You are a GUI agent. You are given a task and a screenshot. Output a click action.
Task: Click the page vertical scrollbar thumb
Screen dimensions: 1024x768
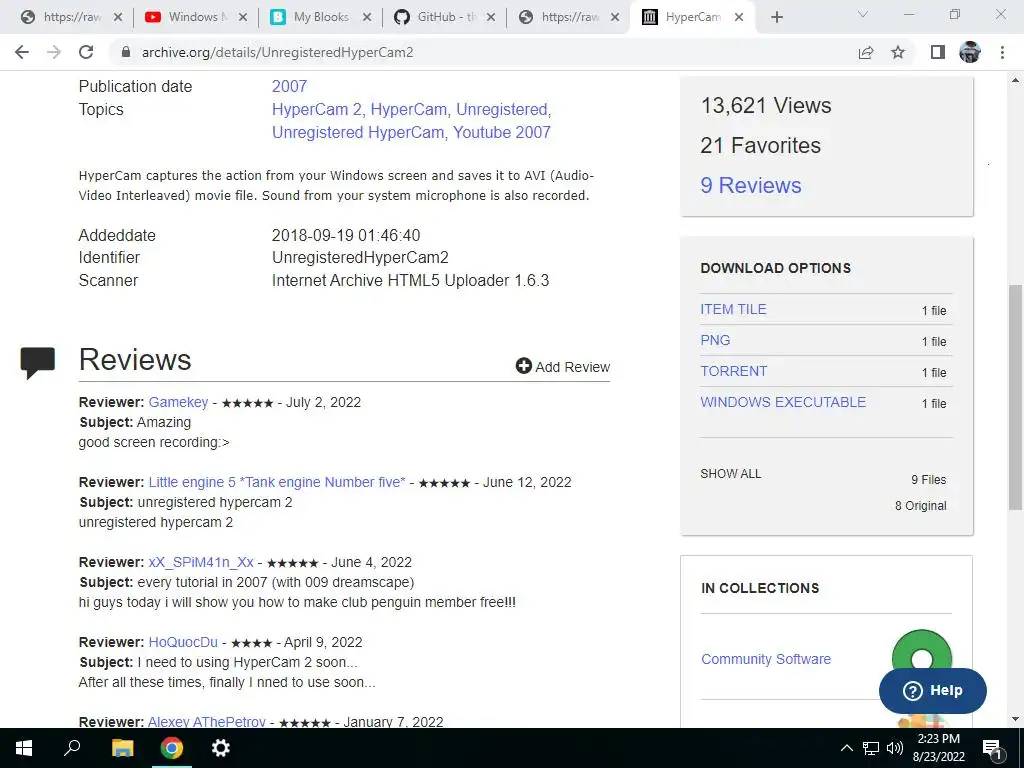pos(1015,396)
